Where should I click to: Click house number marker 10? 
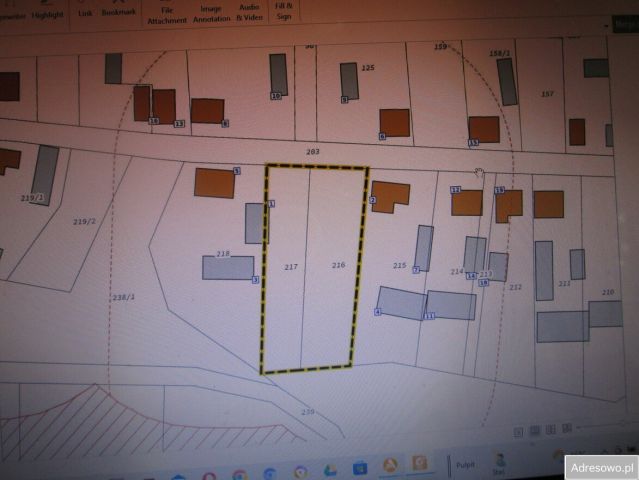tap(276, 96)
